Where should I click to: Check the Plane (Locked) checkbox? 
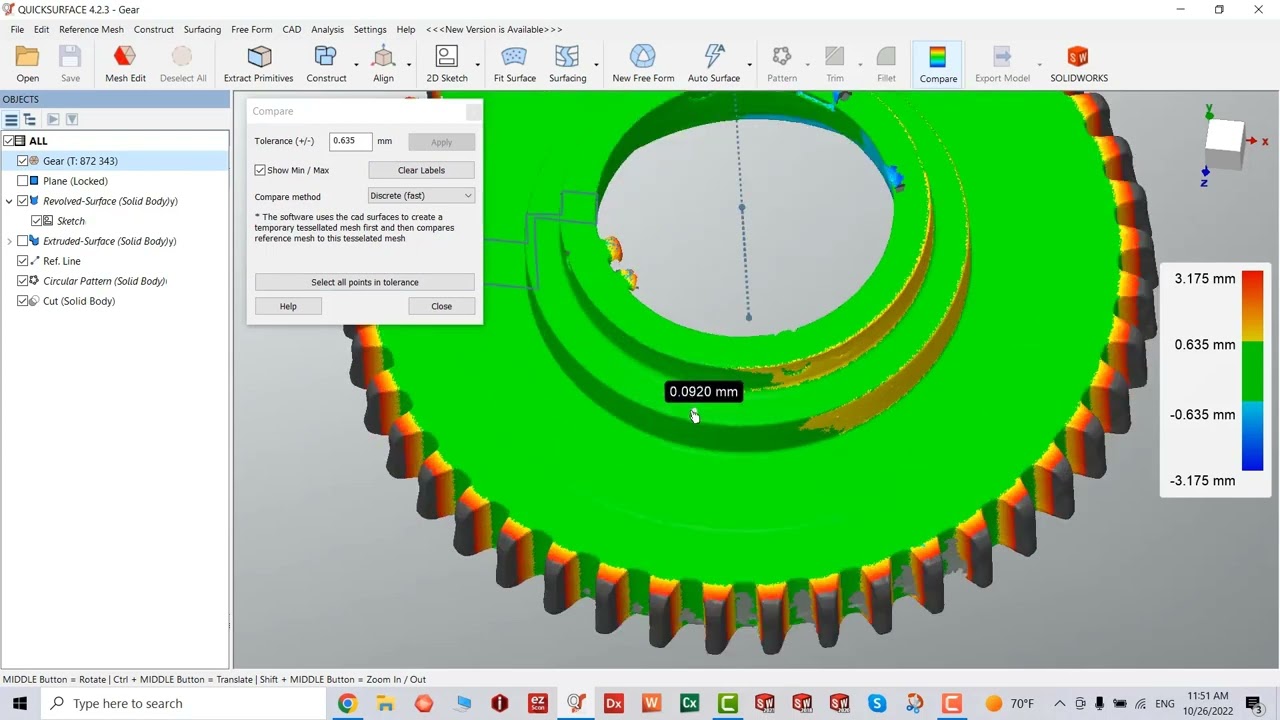tap(23, 181)
